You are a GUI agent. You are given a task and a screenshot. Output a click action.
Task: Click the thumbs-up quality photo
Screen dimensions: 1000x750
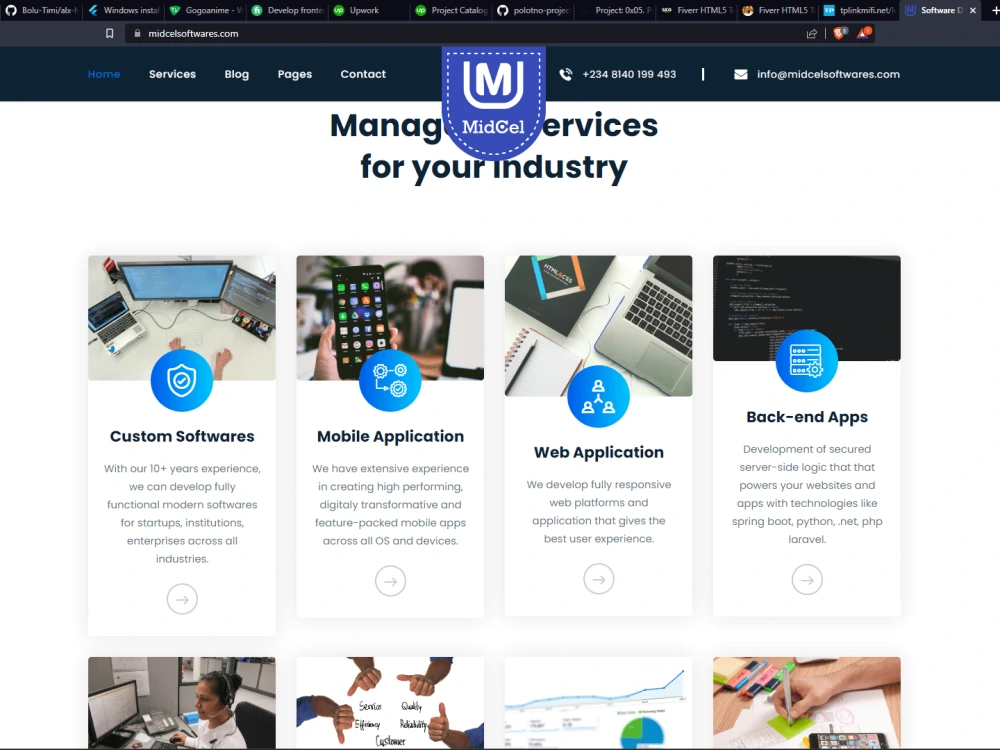390,703
